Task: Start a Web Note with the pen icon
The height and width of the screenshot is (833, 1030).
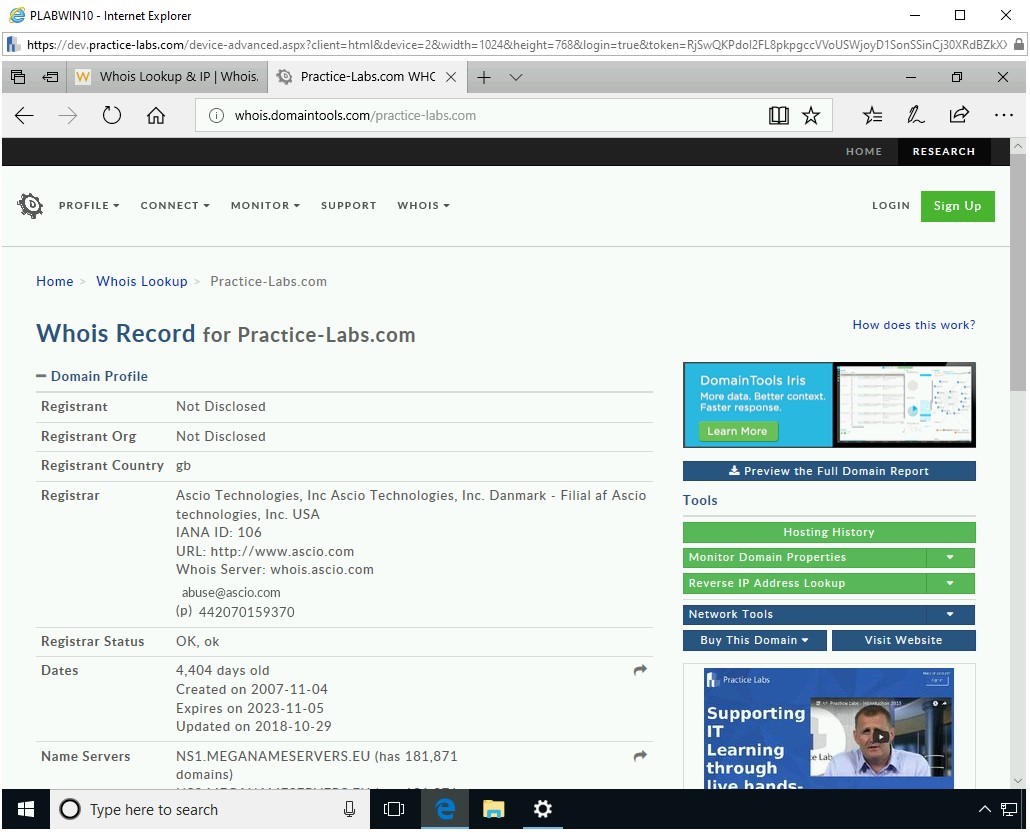Action: coord(915,115)
